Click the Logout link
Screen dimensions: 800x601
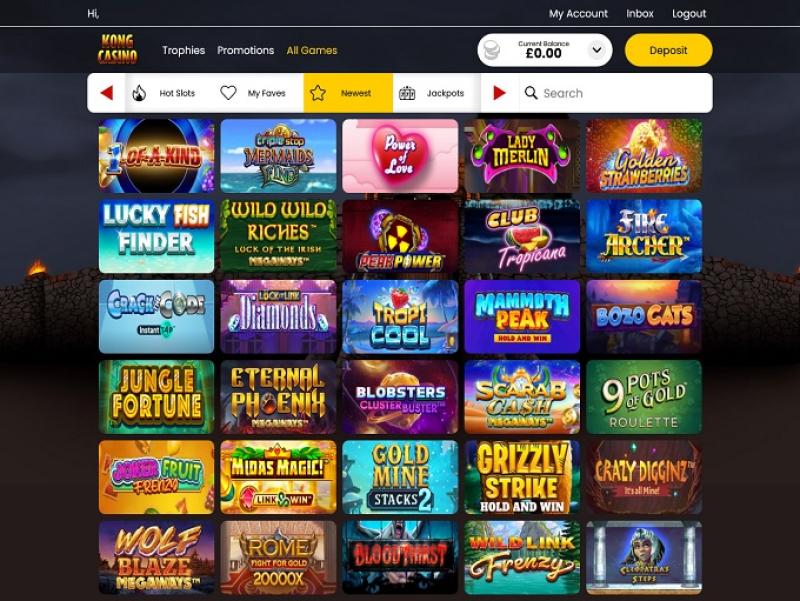pos(689,14)
